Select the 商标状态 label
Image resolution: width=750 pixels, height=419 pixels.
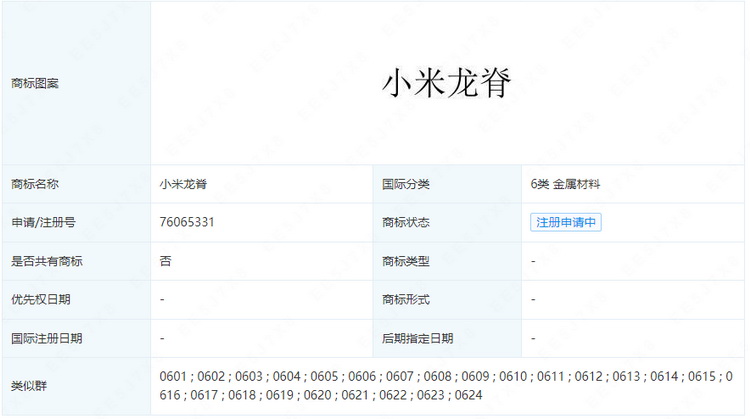[406, 222]
